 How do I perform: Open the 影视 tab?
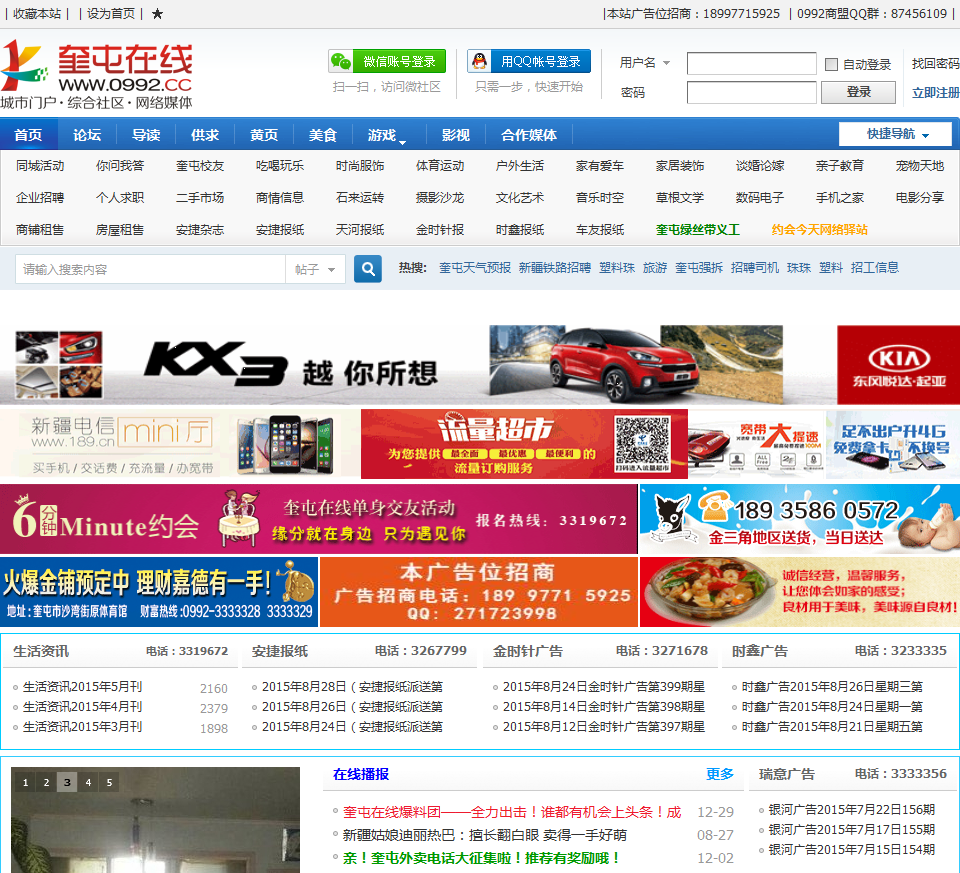tap(456, 135)
